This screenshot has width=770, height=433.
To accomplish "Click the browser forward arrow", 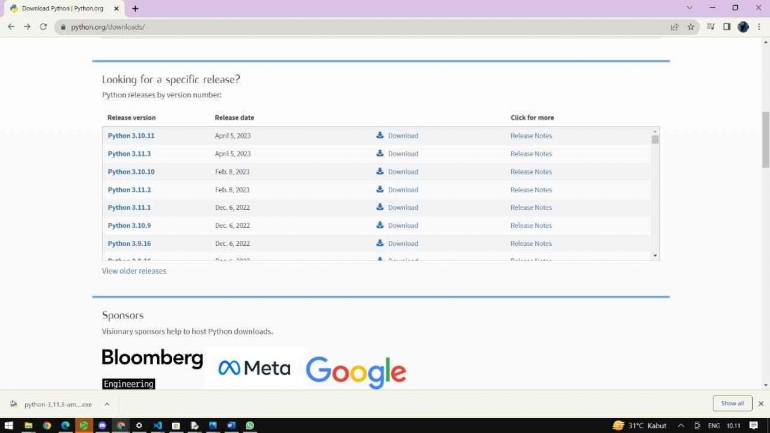I will tap(27, 27).
